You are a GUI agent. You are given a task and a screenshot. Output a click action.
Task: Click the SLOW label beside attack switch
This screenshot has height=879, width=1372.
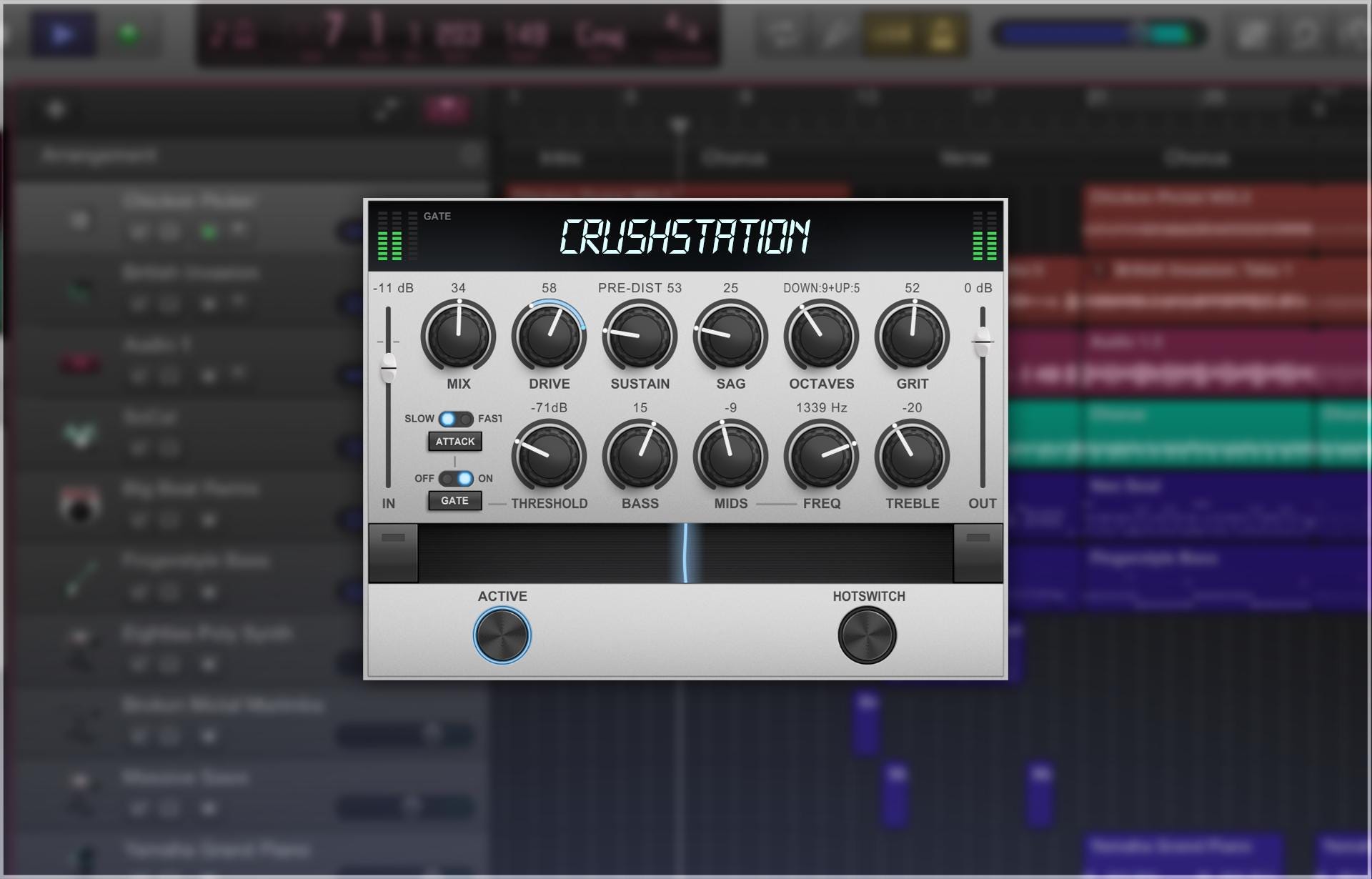click(419, 419)
